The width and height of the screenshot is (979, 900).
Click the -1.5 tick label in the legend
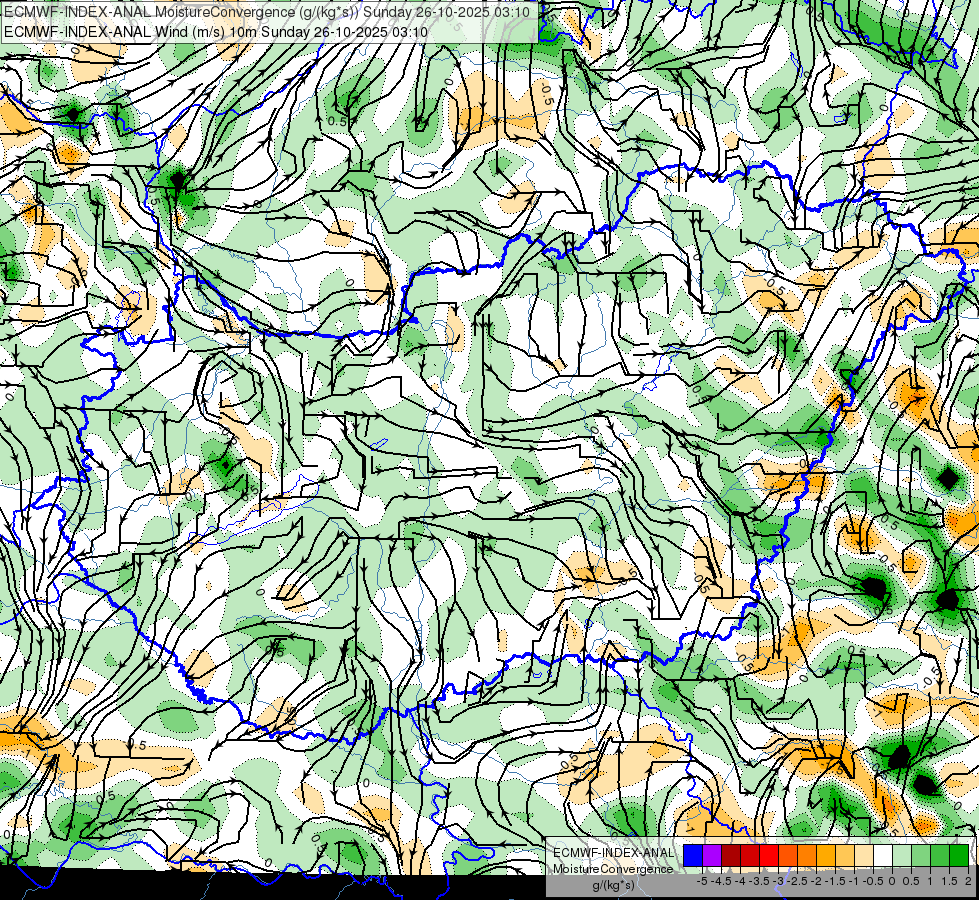coord(835,881)
